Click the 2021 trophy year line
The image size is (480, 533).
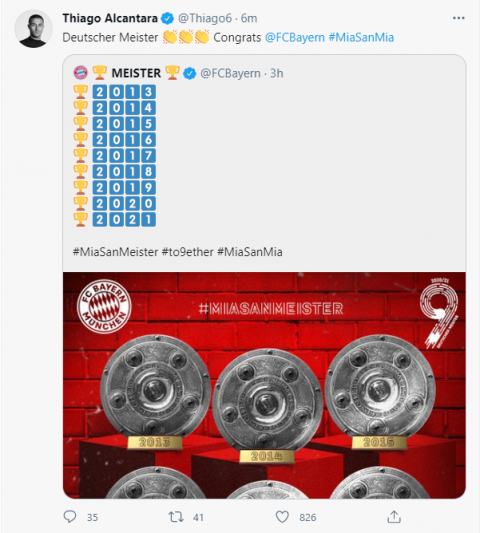point(115,220)
